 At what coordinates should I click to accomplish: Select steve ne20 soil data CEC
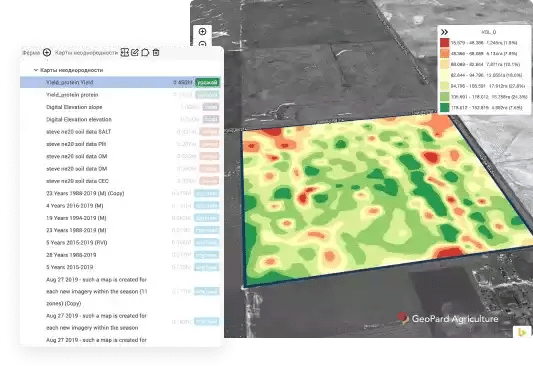click(120, 181)
